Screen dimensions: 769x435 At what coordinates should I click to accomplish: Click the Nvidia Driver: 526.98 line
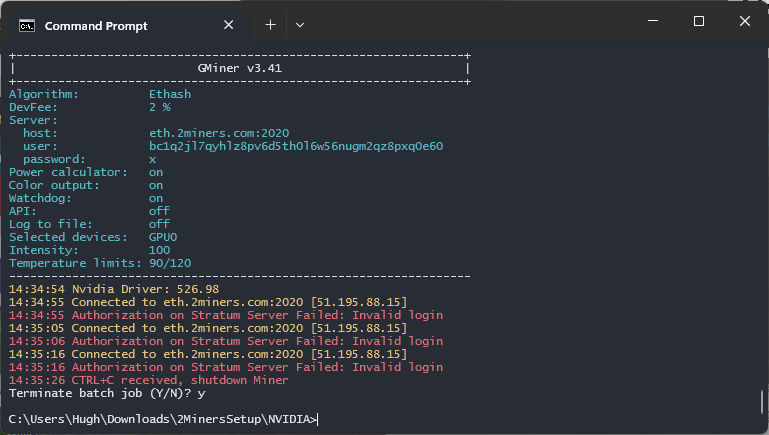pyautogui.click(x=114, y=289)
